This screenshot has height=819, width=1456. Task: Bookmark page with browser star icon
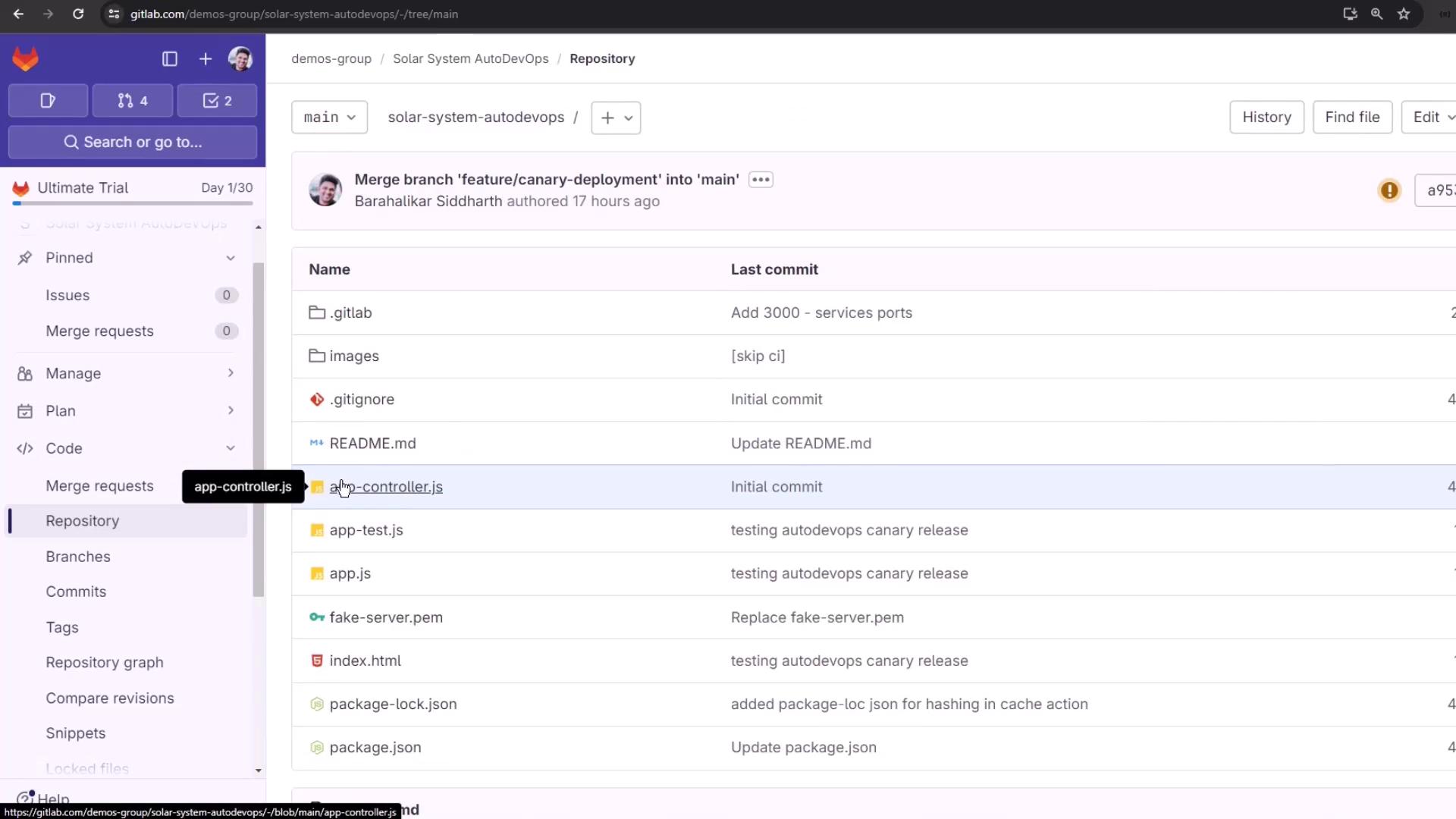tap(1404, 14)
